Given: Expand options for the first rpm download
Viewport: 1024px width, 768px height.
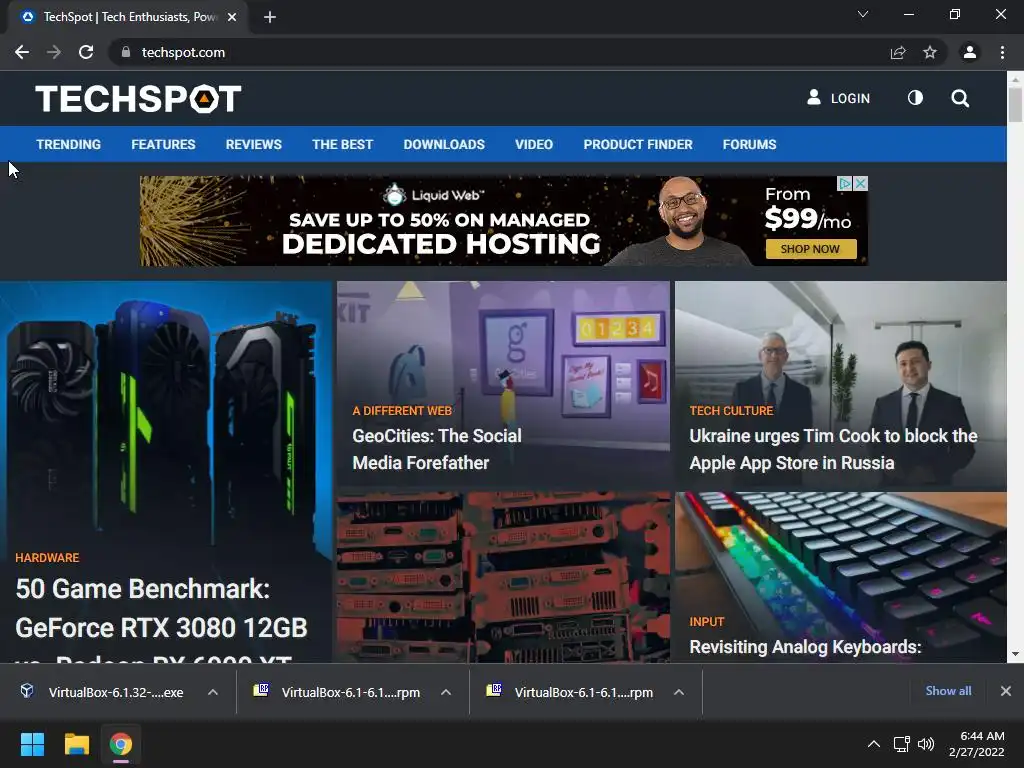Looking at the screenshot, I should pos(446,692).
